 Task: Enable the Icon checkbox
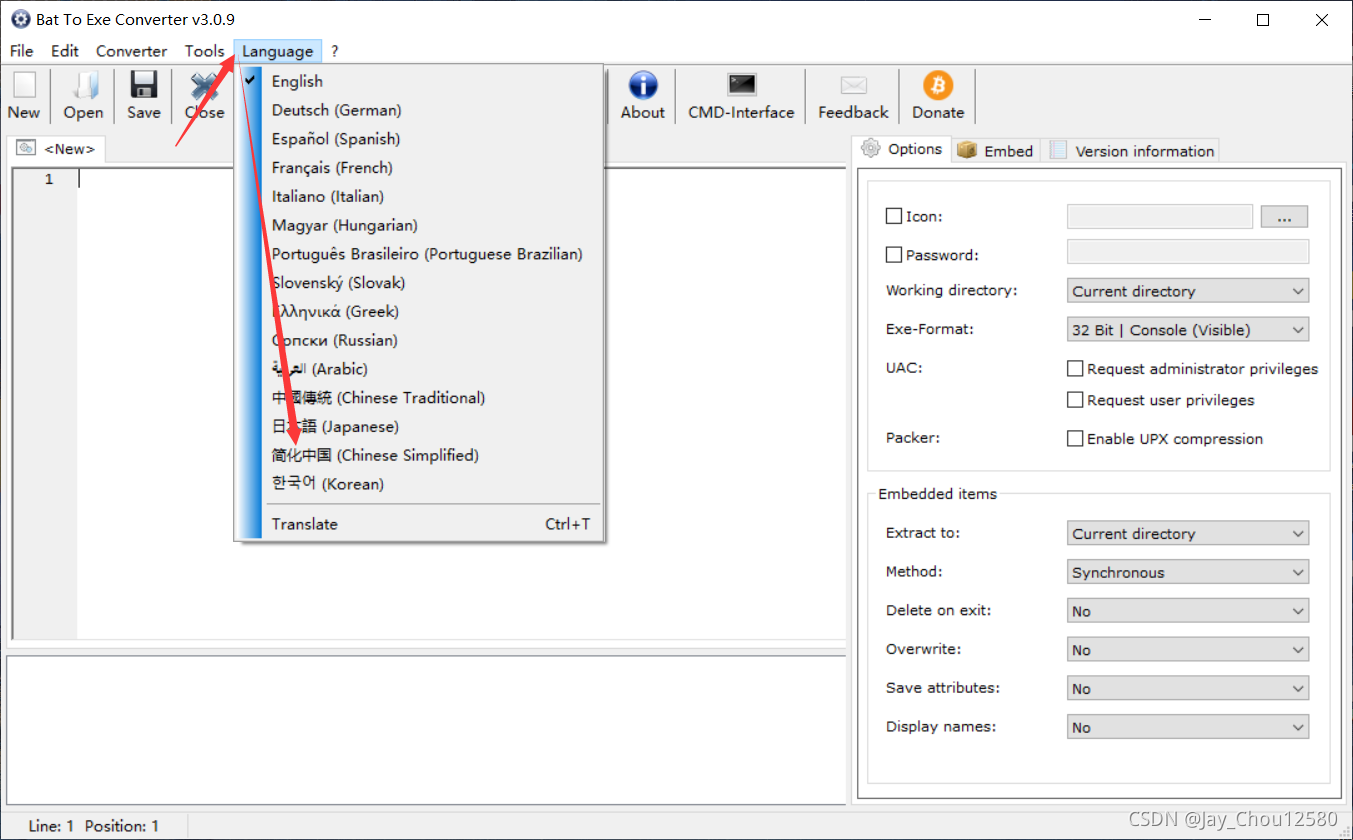894,216
